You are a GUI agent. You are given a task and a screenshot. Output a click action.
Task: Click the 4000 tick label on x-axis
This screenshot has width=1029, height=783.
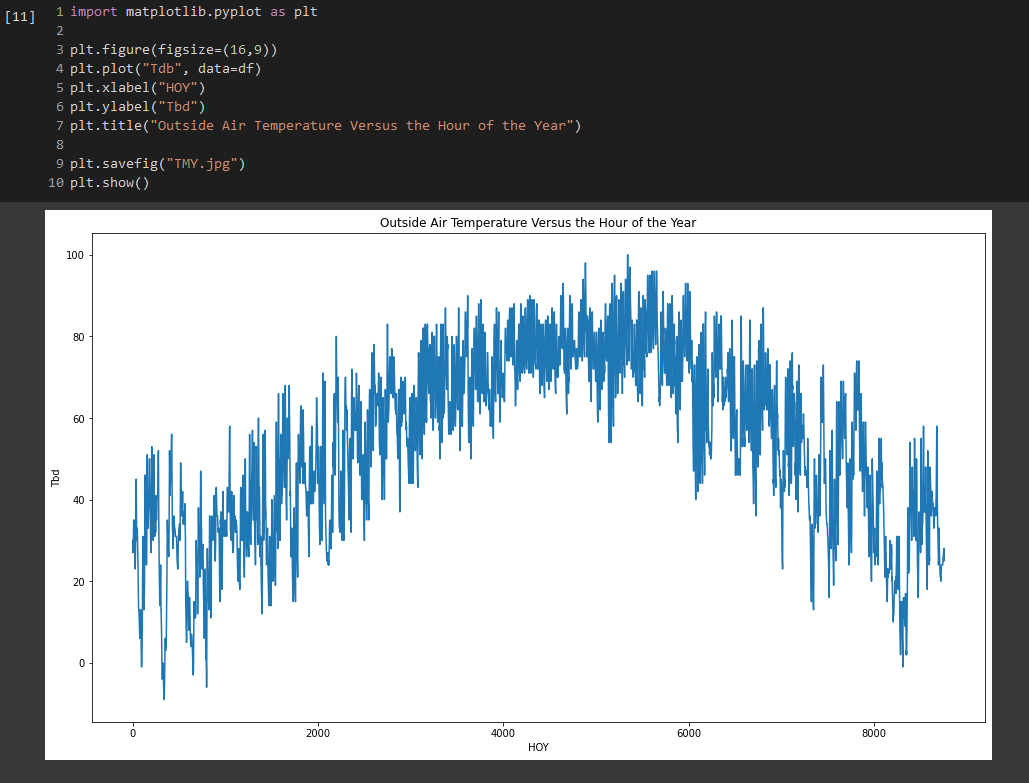pos(504,732)
